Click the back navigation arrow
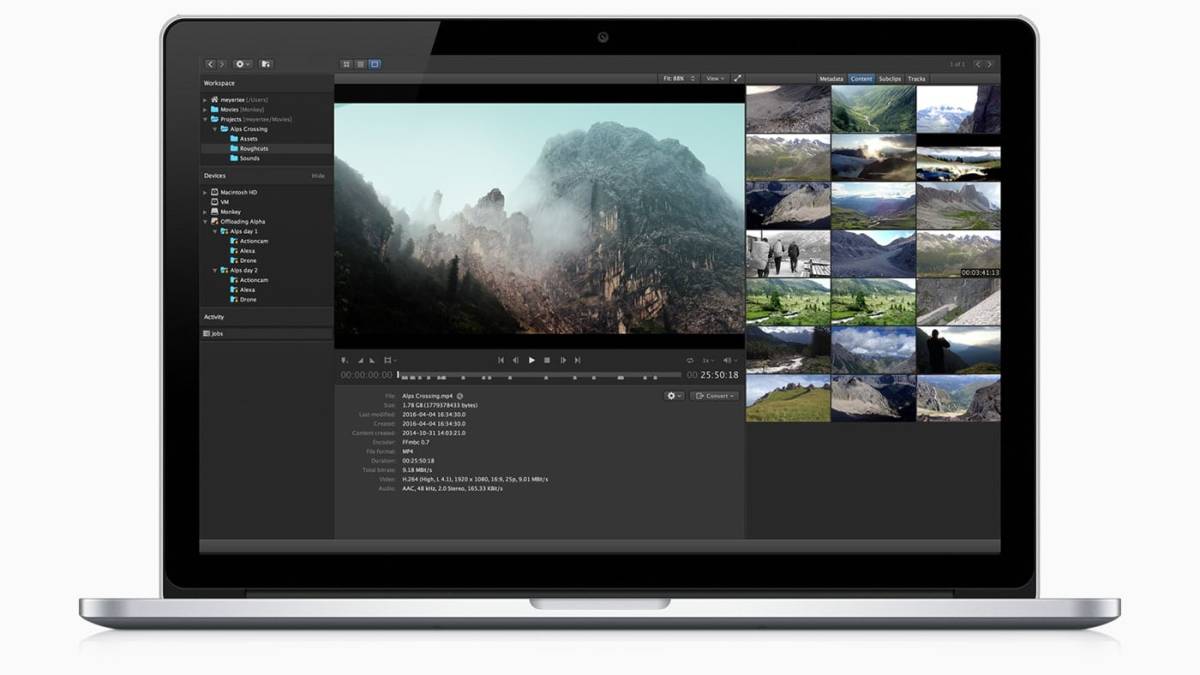 point(210,62)
